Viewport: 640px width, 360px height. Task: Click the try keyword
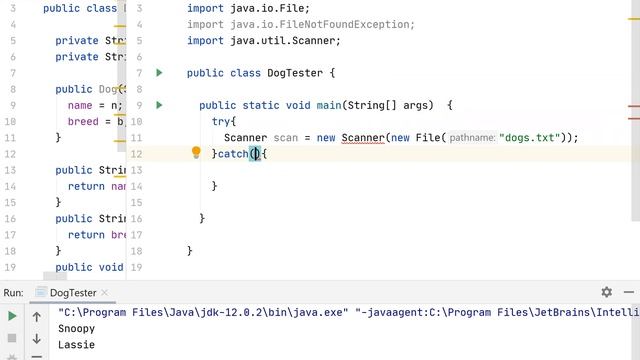221,122
